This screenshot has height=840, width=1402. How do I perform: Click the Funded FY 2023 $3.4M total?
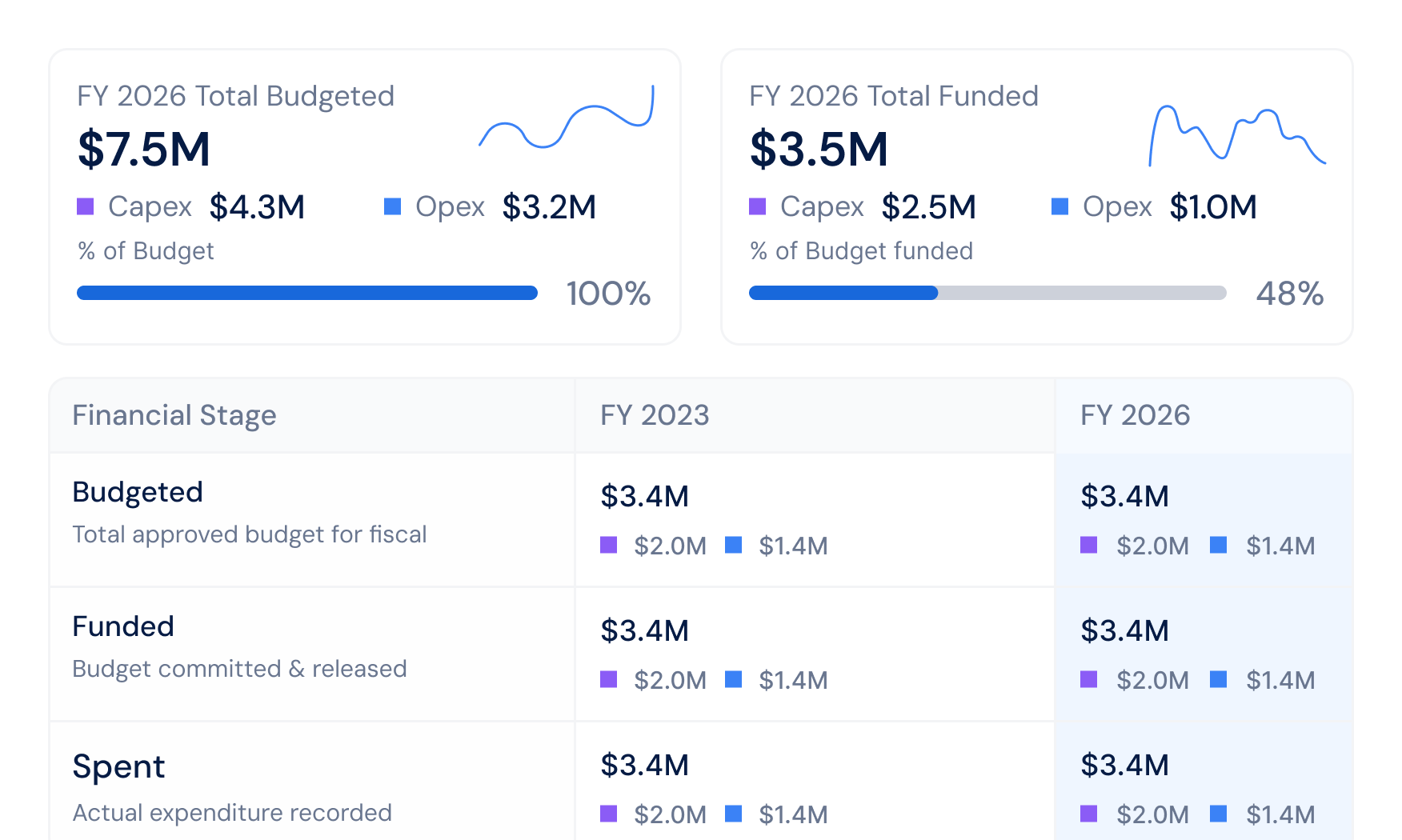click(x=644, y=630)
